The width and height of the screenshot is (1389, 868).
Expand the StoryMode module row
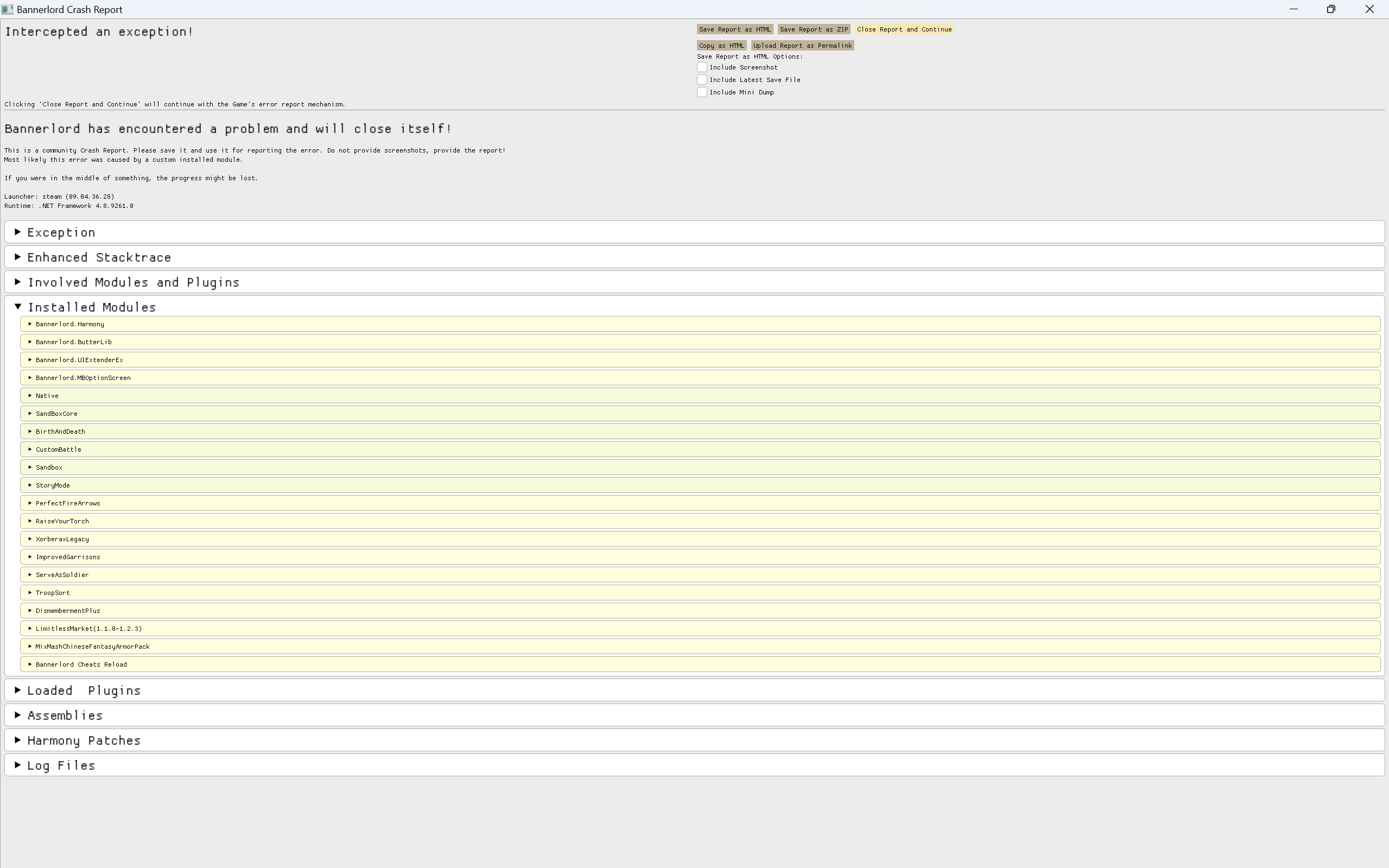point(700,485)
